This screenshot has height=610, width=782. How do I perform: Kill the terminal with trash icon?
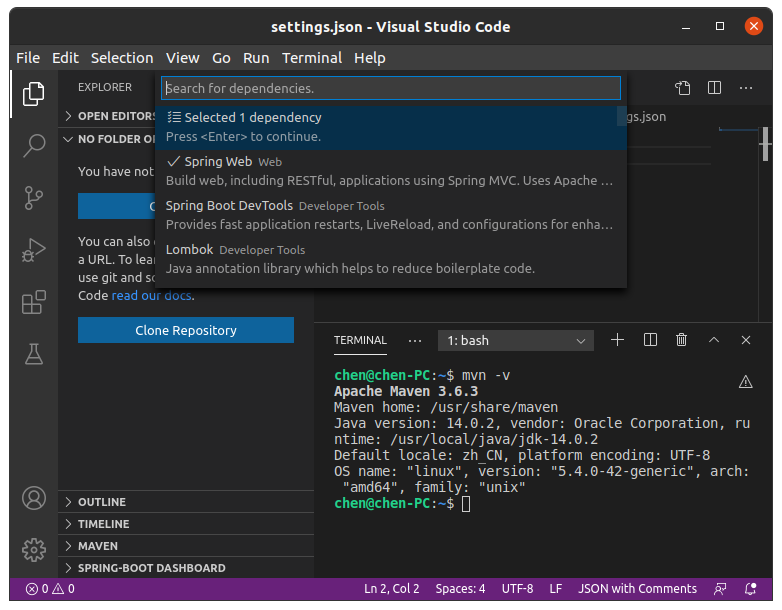pos(681,340)
